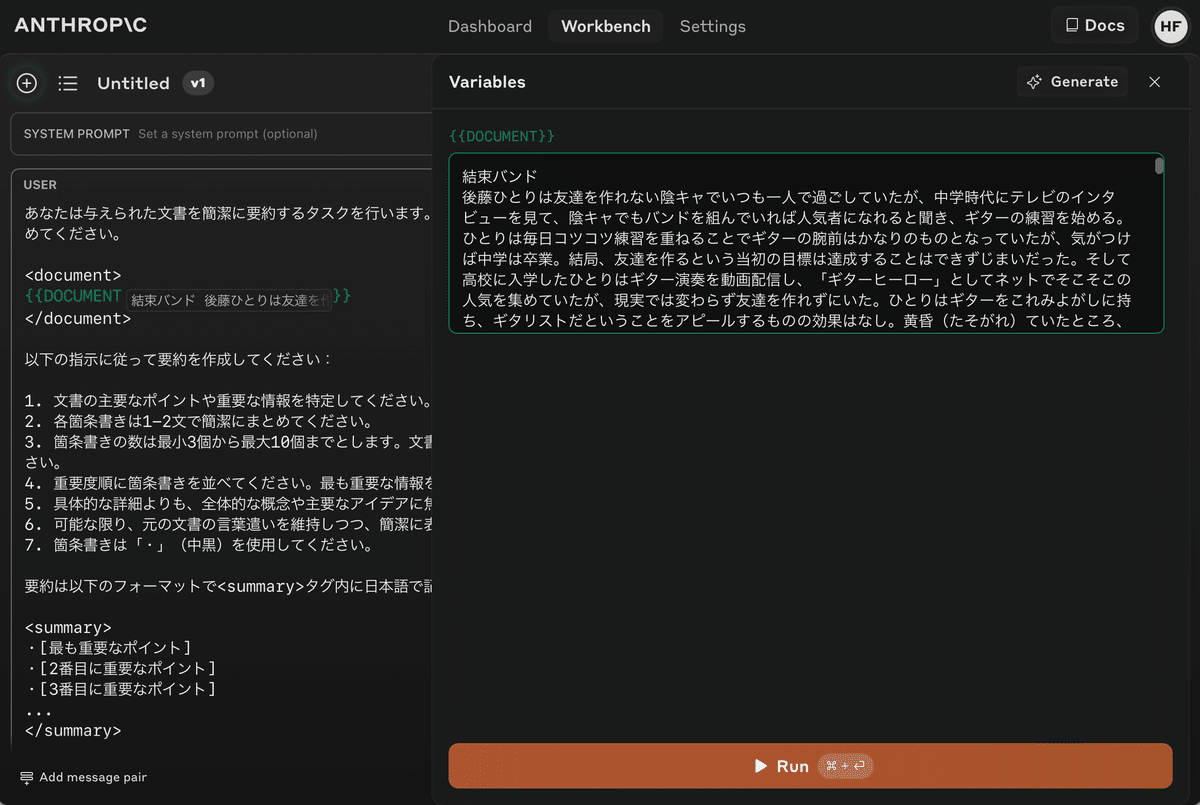Open the HF account avatar

pyautogui.click(x=1171, y=27)
